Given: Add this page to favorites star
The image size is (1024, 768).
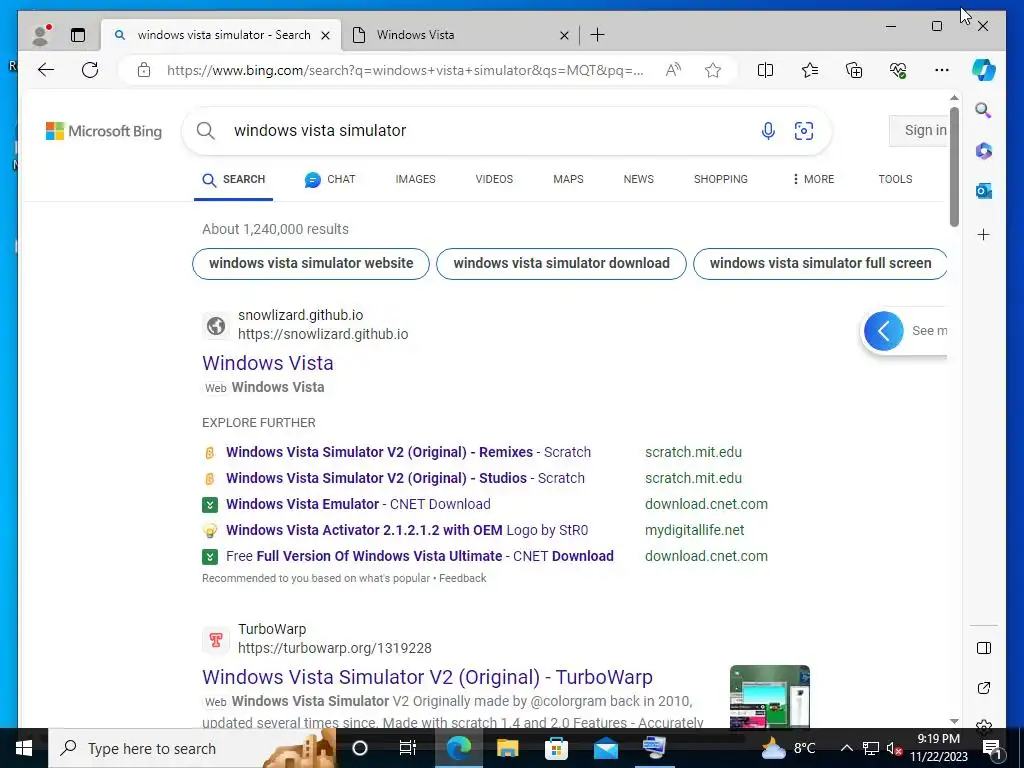Looking at the screenshot, I should (x=713, y=70).
